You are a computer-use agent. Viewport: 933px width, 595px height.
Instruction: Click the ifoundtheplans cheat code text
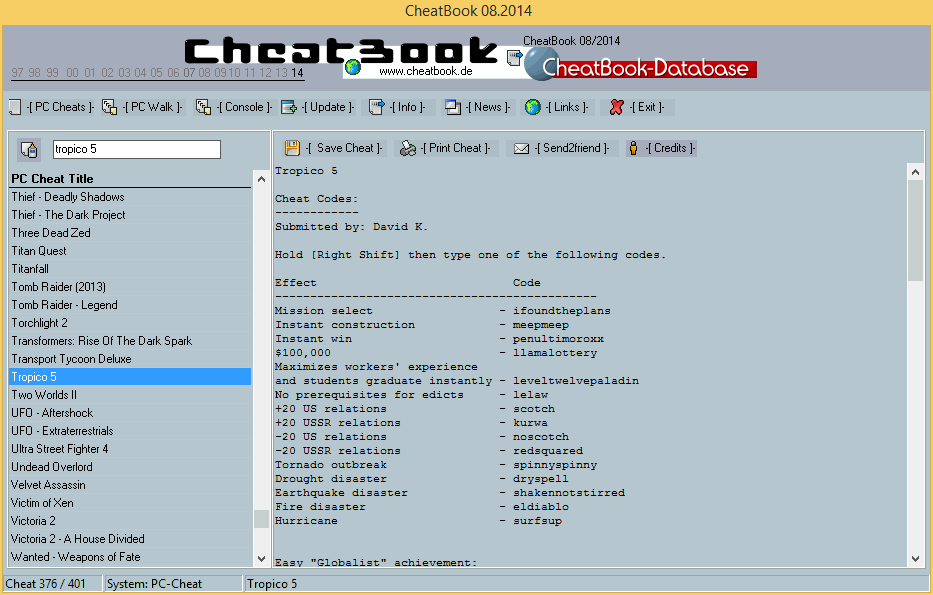[562, 311]
